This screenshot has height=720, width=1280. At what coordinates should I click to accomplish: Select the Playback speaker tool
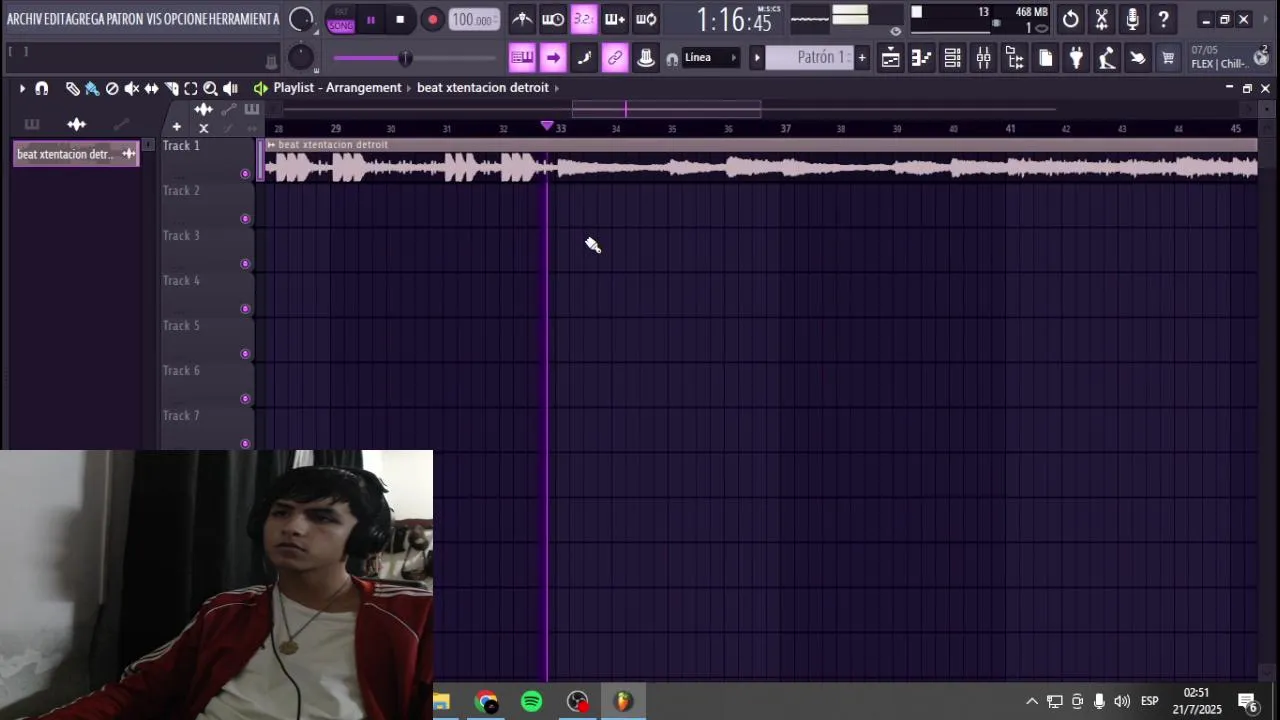[x=230, y=88]
